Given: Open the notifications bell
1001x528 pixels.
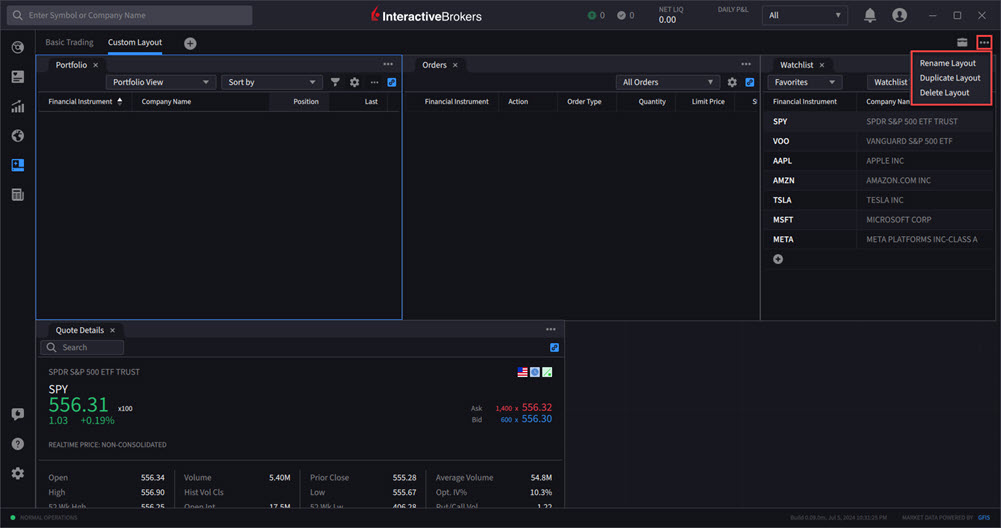Looking at the screenshot, I should pyautogui.click(x=869, y=15).
